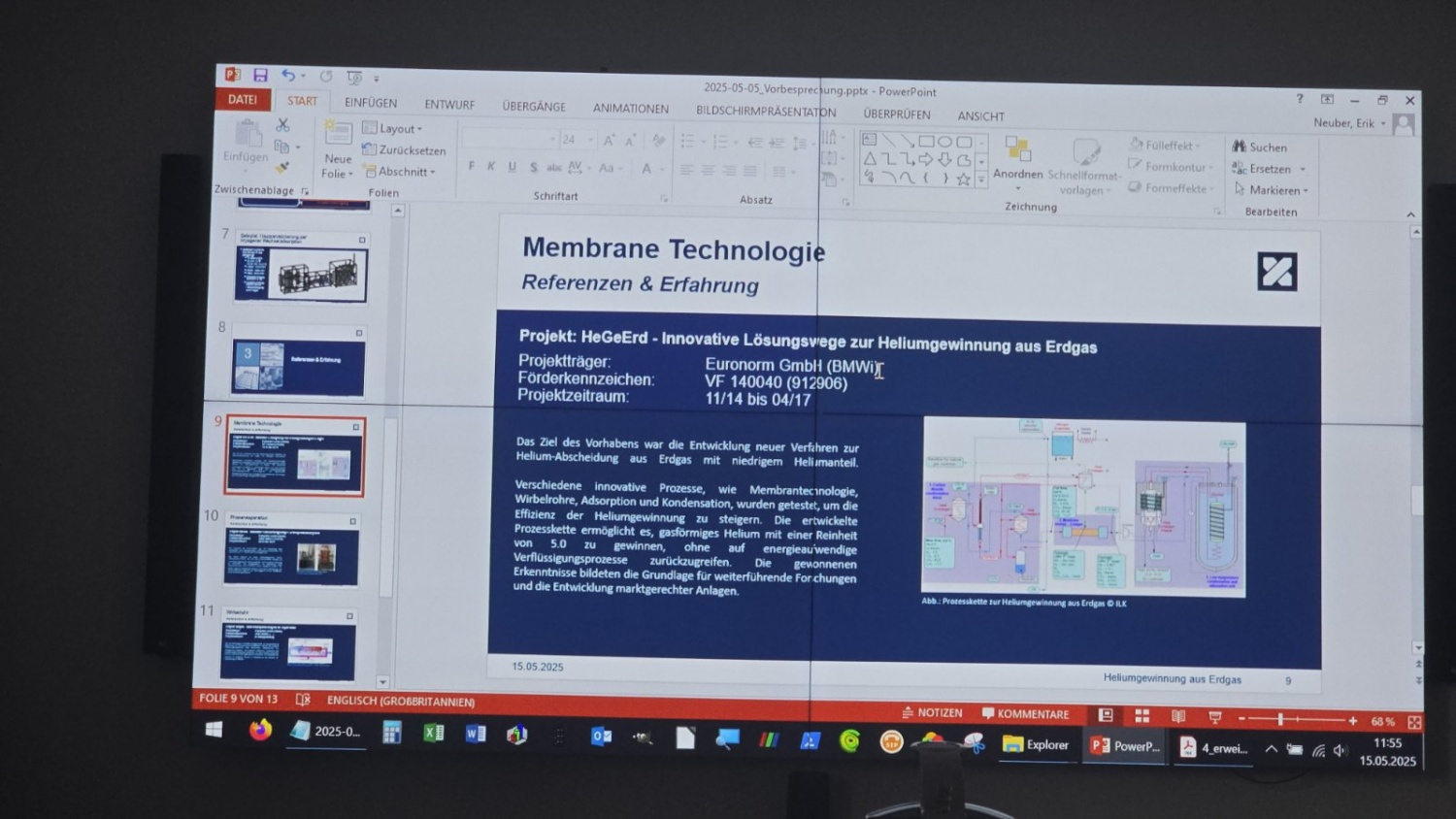Click the Save icon in quick access toolbar
This screenshot has height=819, width=1456.
point(260,76)
